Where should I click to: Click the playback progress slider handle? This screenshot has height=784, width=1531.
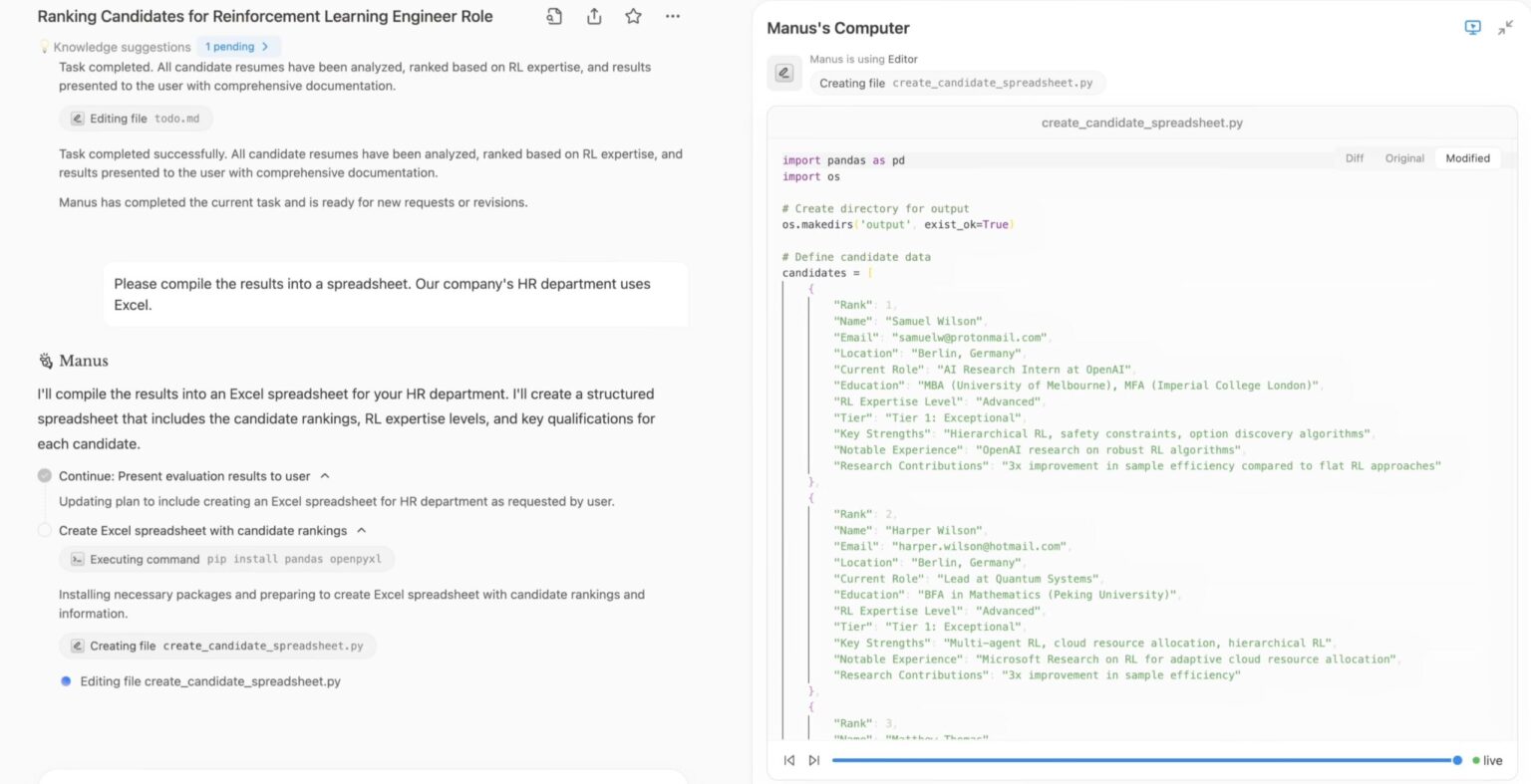tap(1457, 760)
